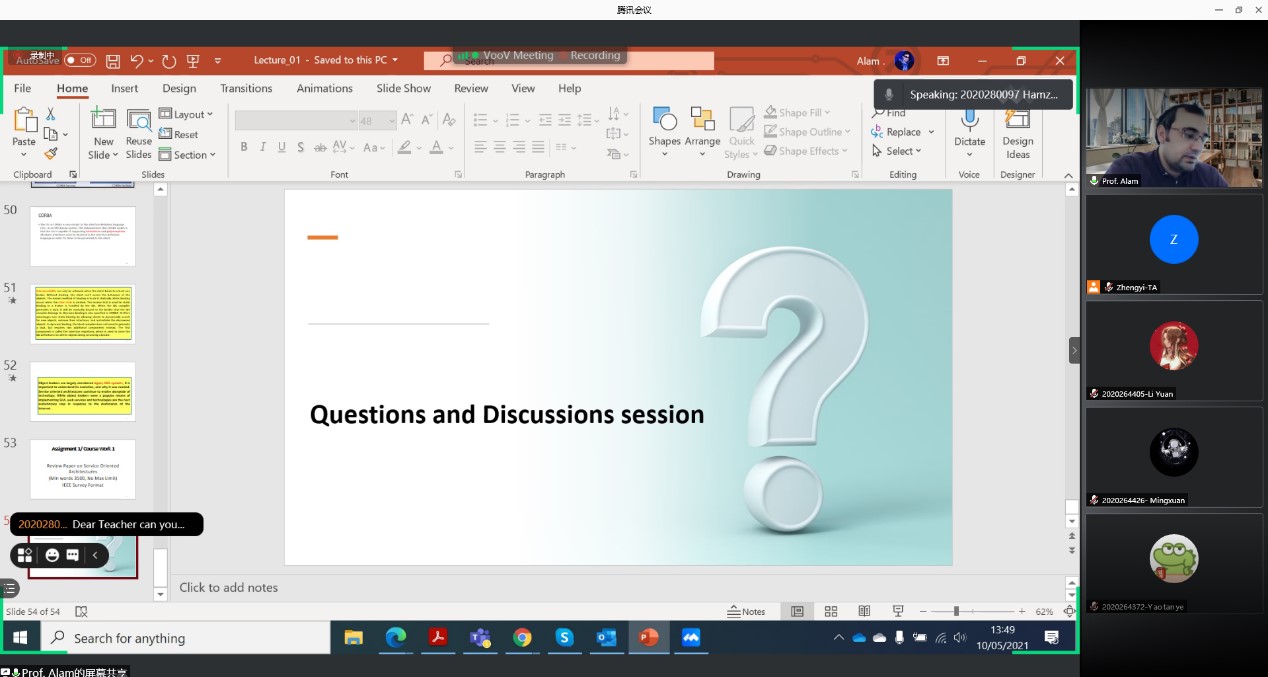Open Microsoft Teams from the taskbar

click(x=480, y=638)
